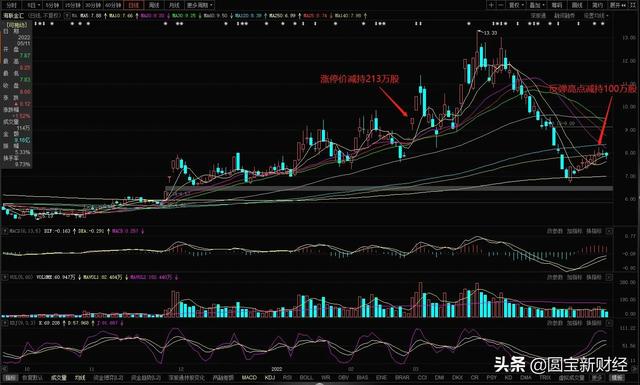The width and height of the screenshot is (640, 385).
Task: Click the MA10 moving average label
Action: pyautogui.click(x=121, y=16)
